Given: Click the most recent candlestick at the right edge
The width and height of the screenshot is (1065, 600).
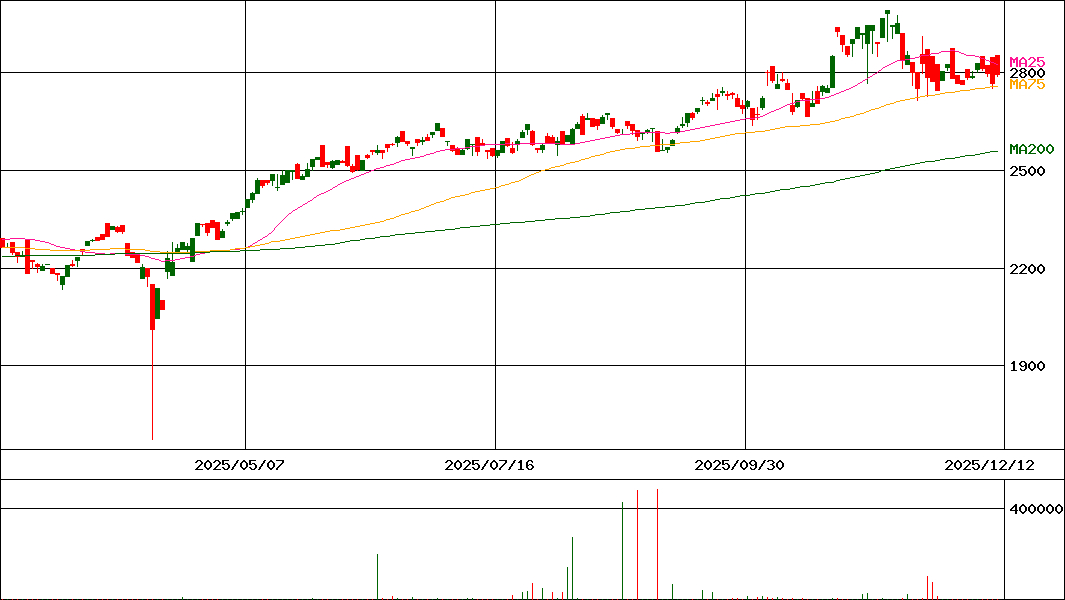Looking at the screenshot, I should (x=997, y=66).
